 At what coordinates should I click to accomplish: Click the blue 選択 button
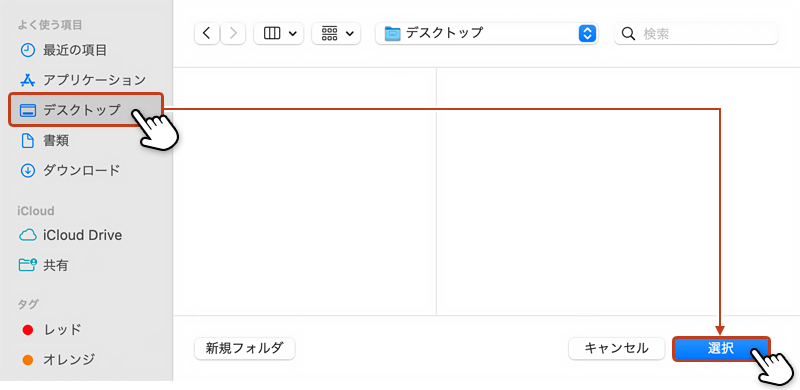tap(721, 349)
